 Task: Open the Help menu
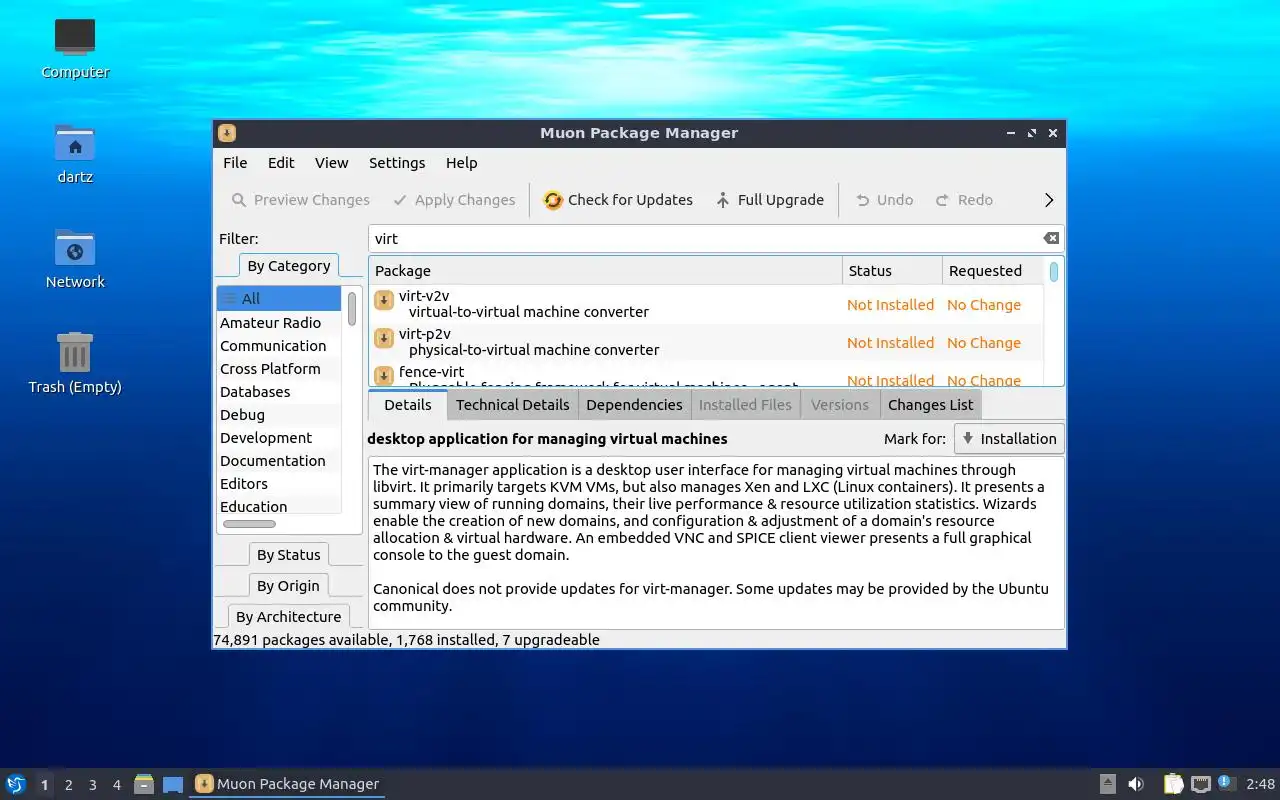[462, 163]
